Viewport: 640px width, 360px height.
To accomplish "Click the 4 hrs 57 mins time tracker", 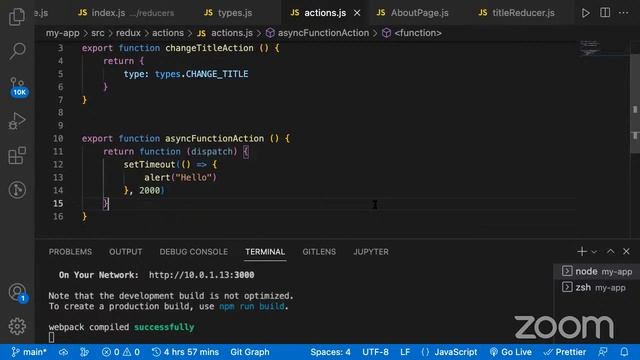I will pos(185,352).
